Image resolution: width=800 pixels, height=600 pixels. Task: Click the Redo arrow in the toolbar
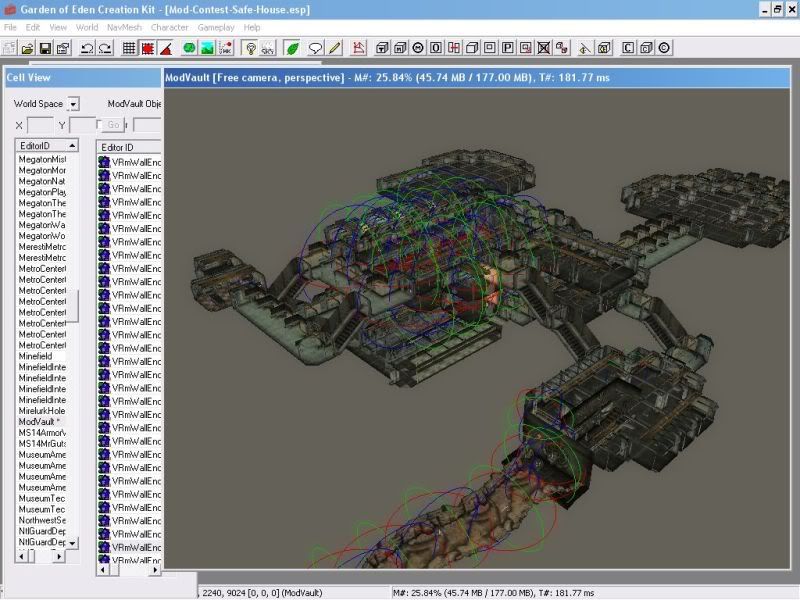tap(105, 48)
